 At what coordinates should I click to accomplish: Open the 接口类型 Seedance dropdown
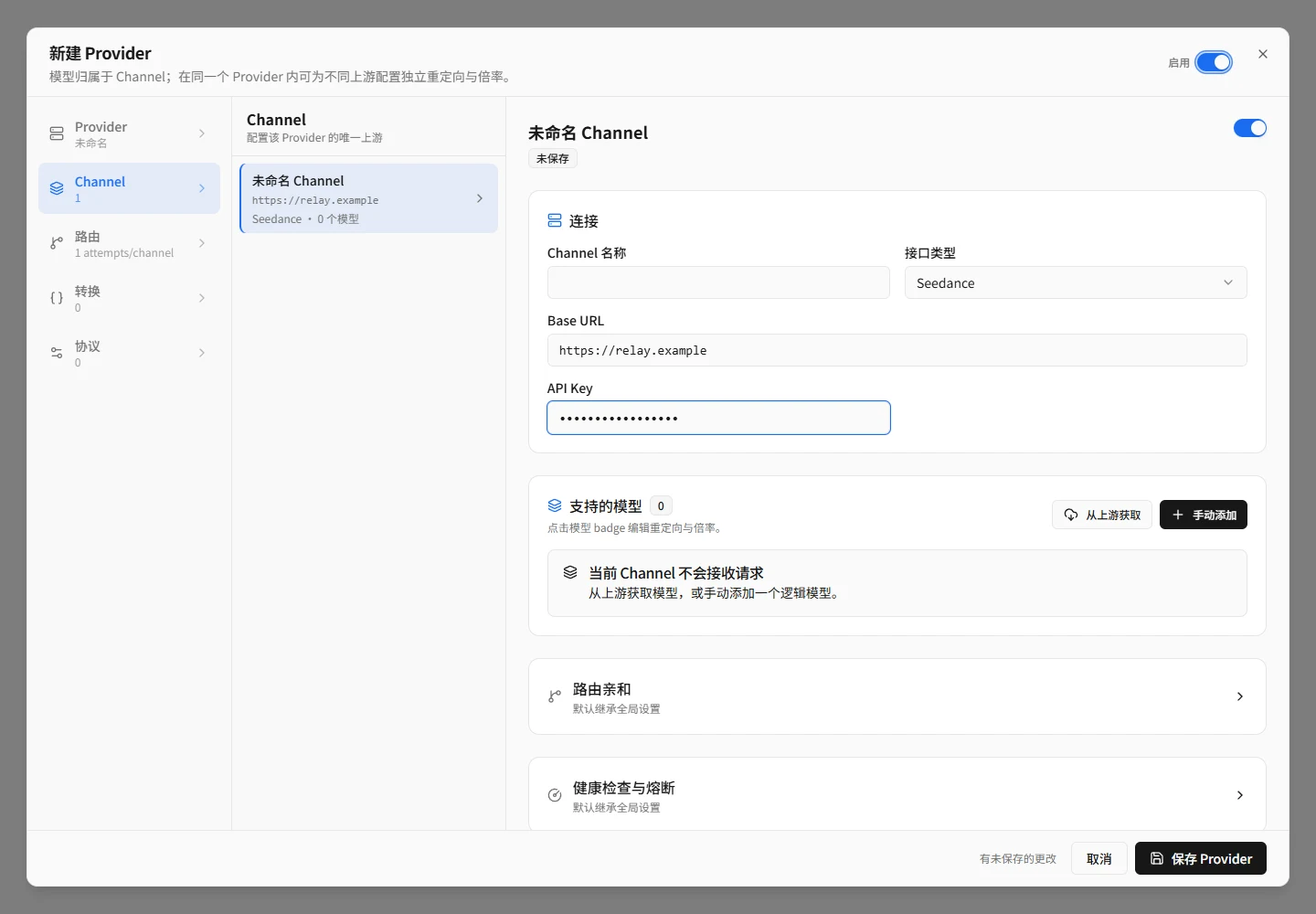click(x=1076, y=282)
